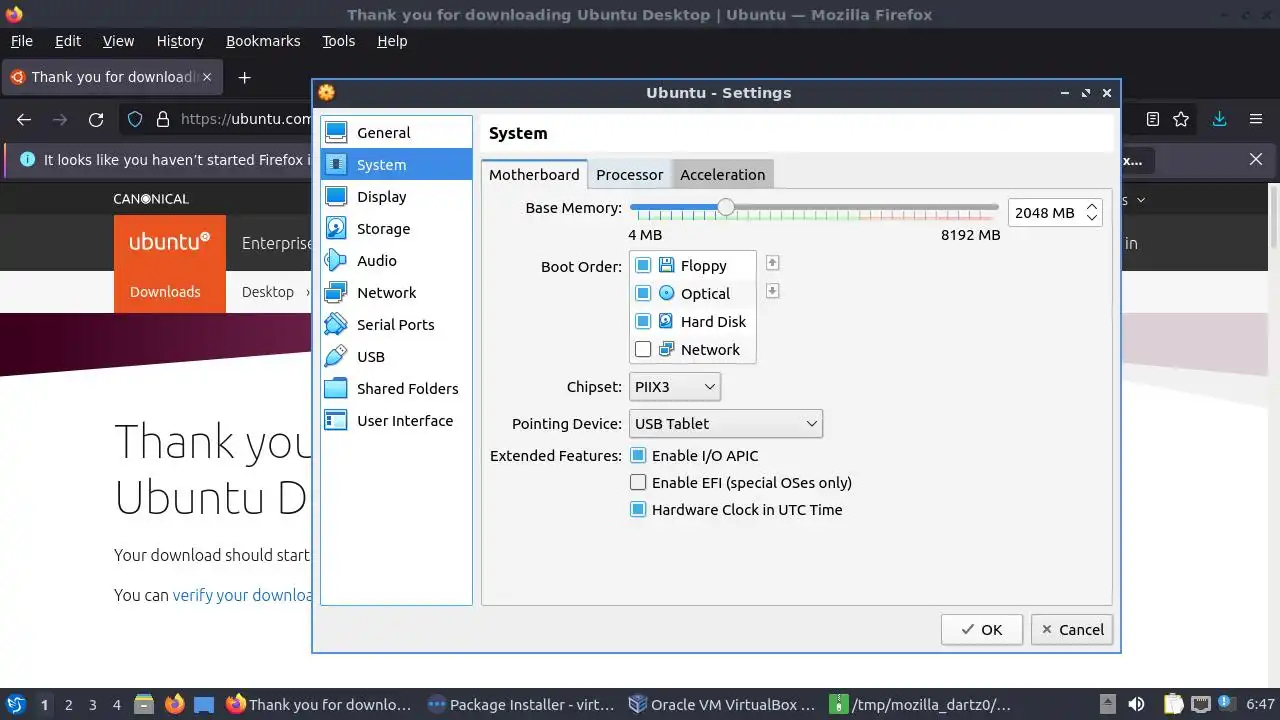Screen dimensions: 1280x720
Task: Open file manager icon in taskbar
Action: [x=143, y=704]
